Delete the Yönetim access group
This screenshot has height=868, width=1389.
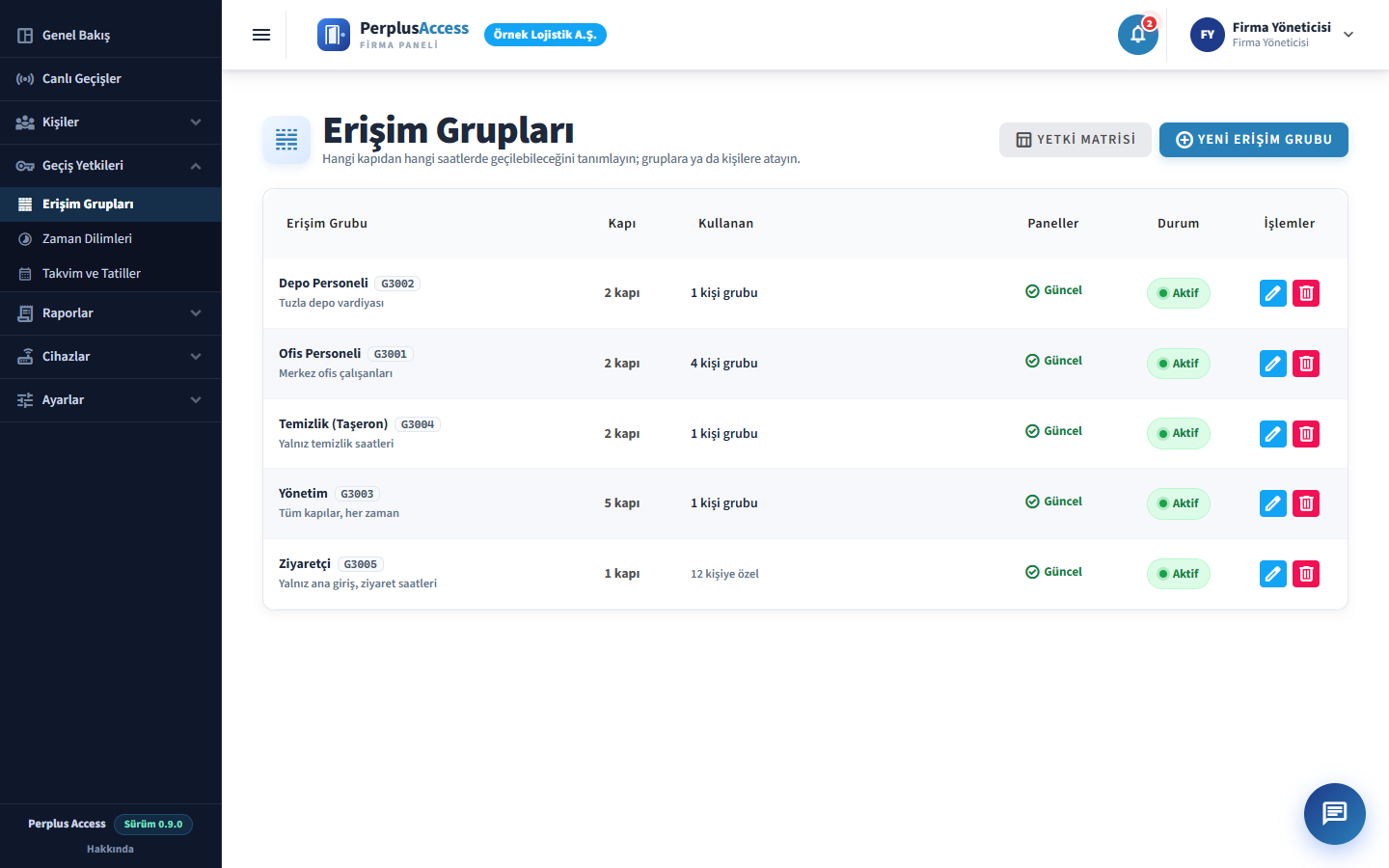click(x=1306, y=503)
